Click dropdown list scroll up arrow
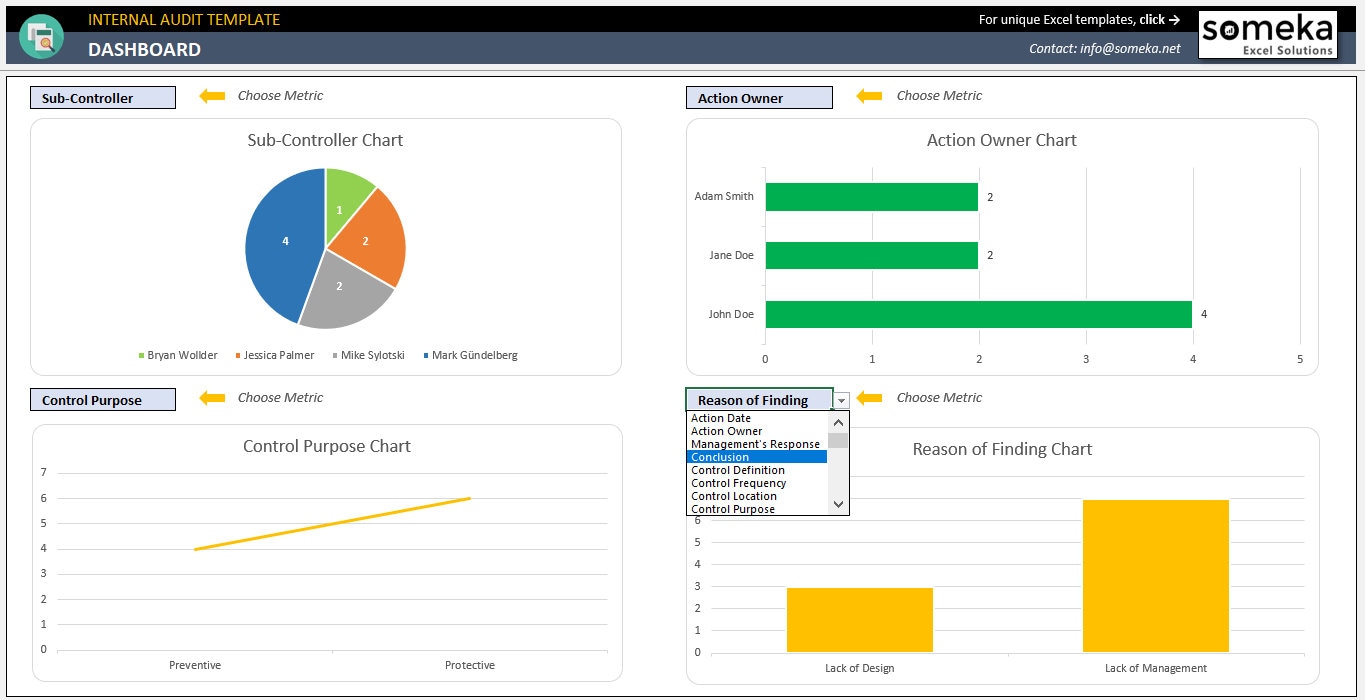Viewport: 1365px width, 700px height. click(x=838, y=422)
